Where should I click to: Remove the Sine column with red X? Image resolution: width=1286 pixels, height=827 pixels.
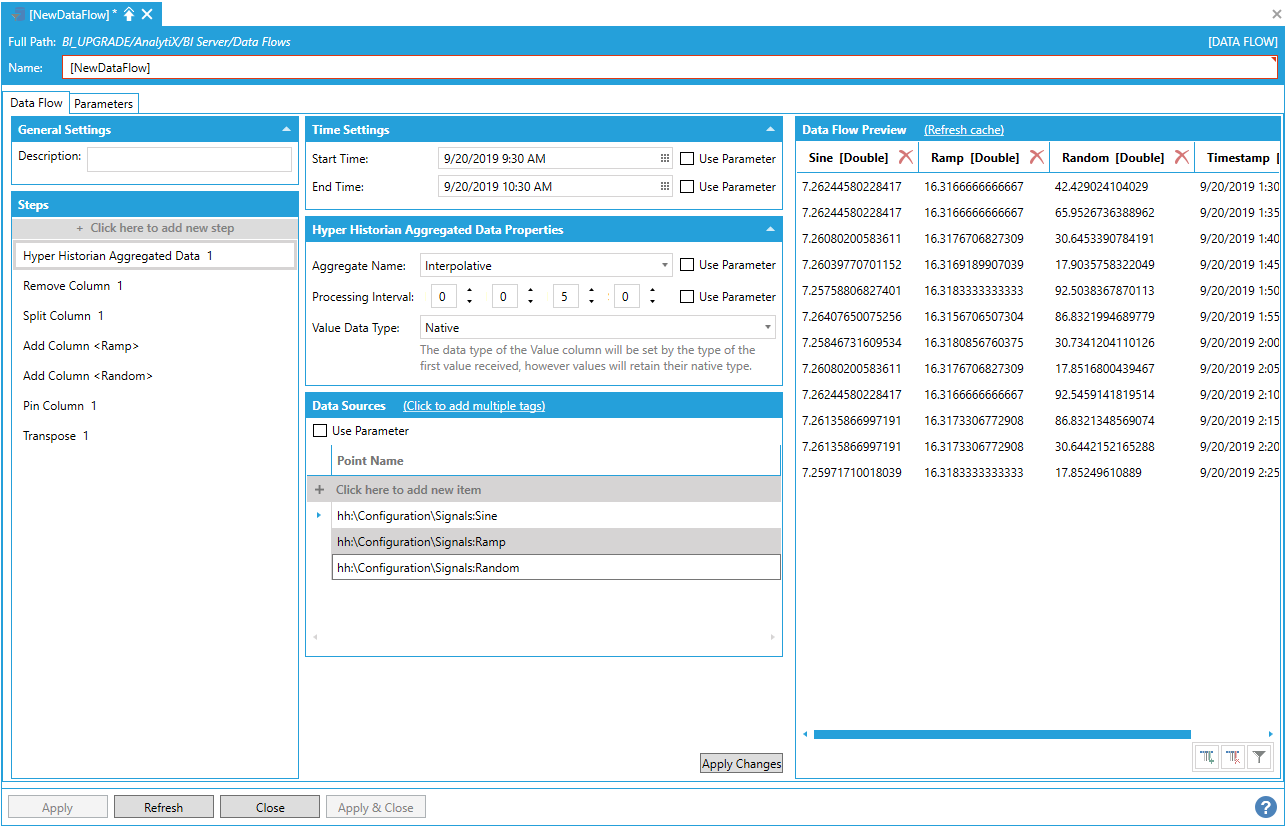(x=905, y=157)
